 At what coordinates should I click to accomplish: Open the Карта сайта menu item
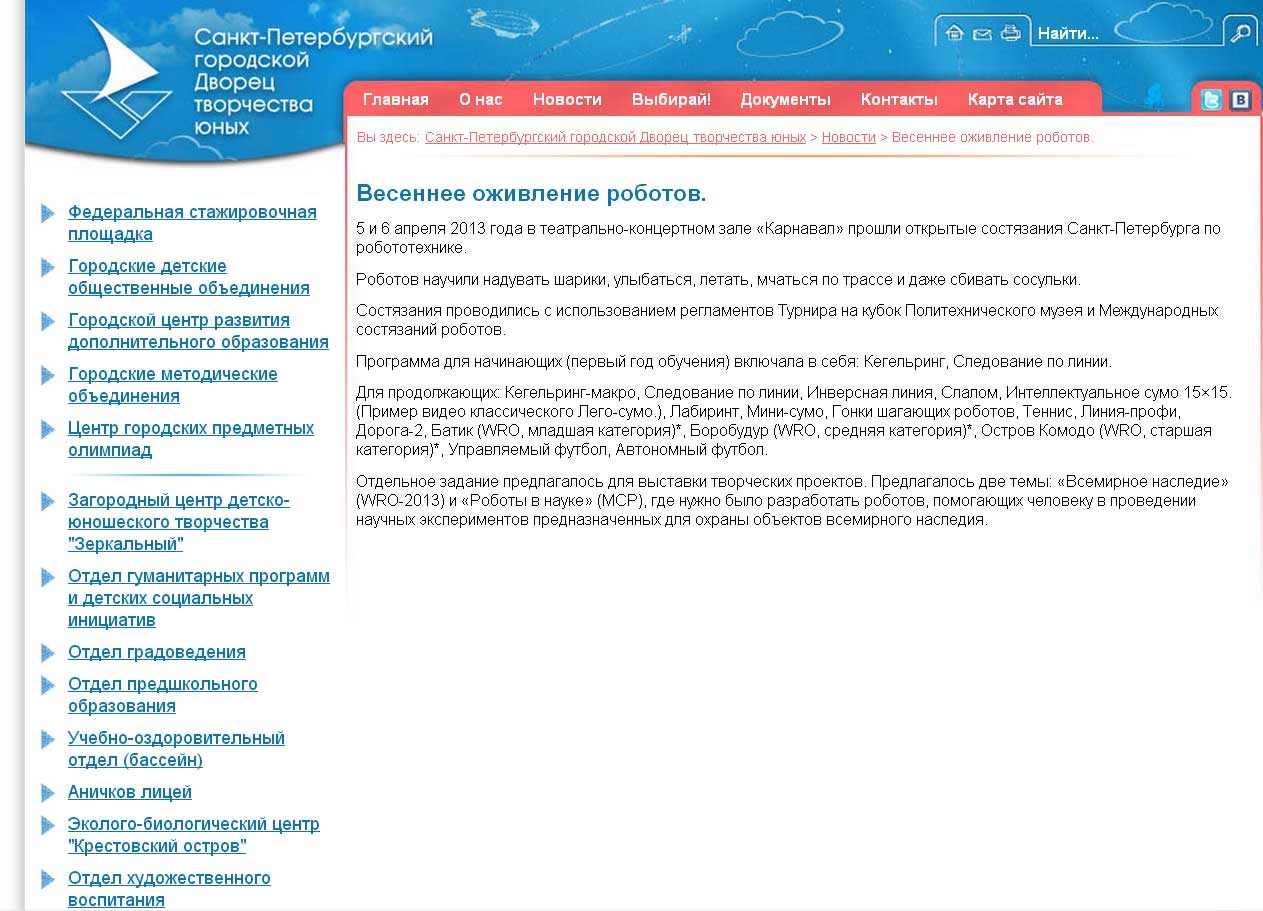tap(1015, 99)
